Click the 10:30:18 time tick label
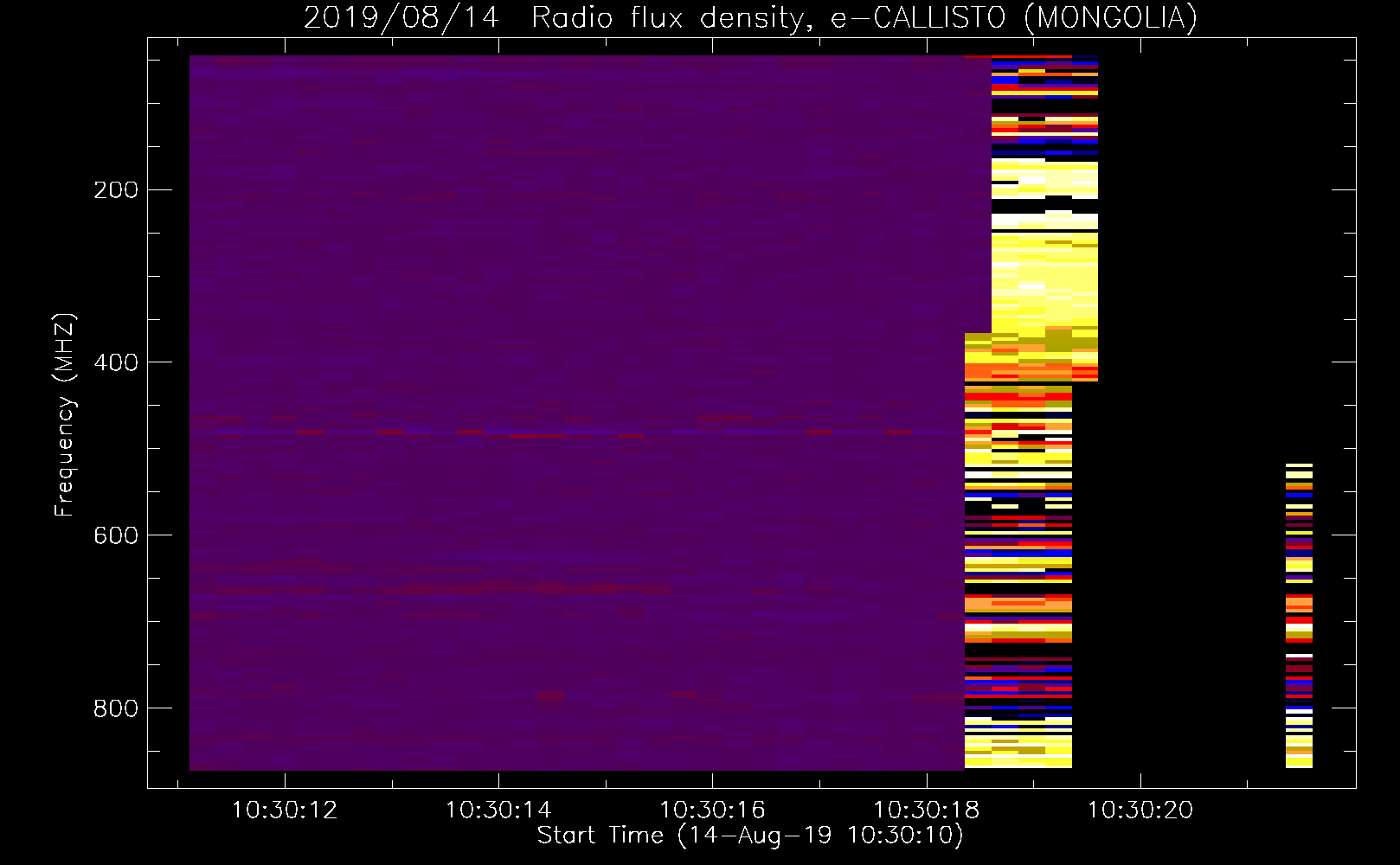The image size is (1400, 865). point(926,811)
